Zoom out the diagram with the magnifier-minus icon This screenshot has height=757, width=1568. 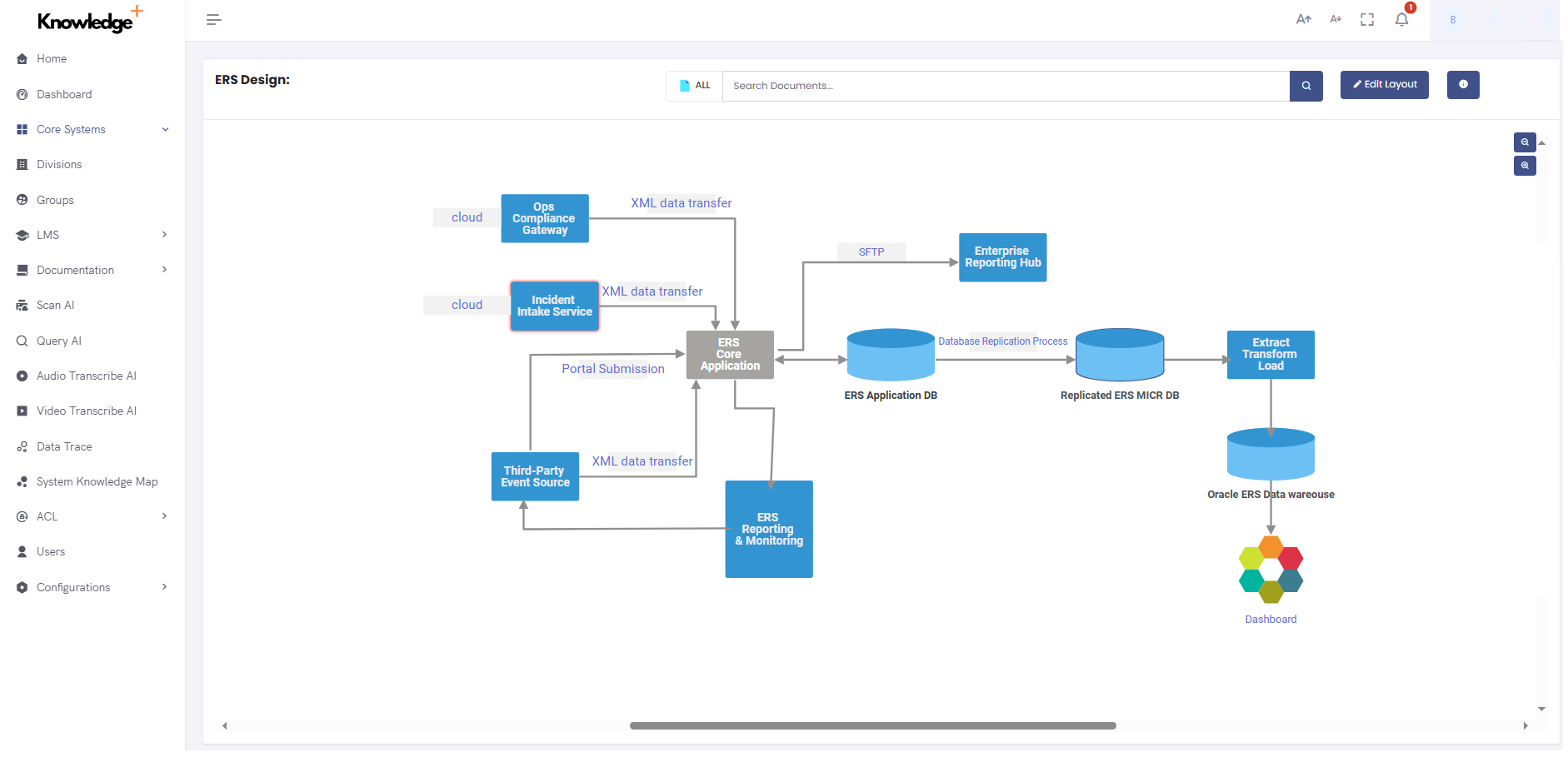click(1525, 142)
